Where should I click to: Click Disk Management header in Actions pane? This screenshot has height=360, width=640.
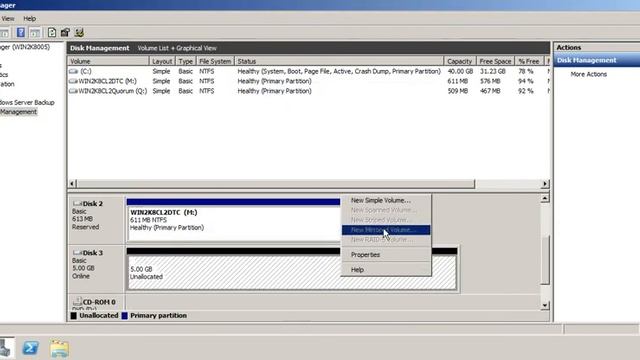(x=597, y=60)
